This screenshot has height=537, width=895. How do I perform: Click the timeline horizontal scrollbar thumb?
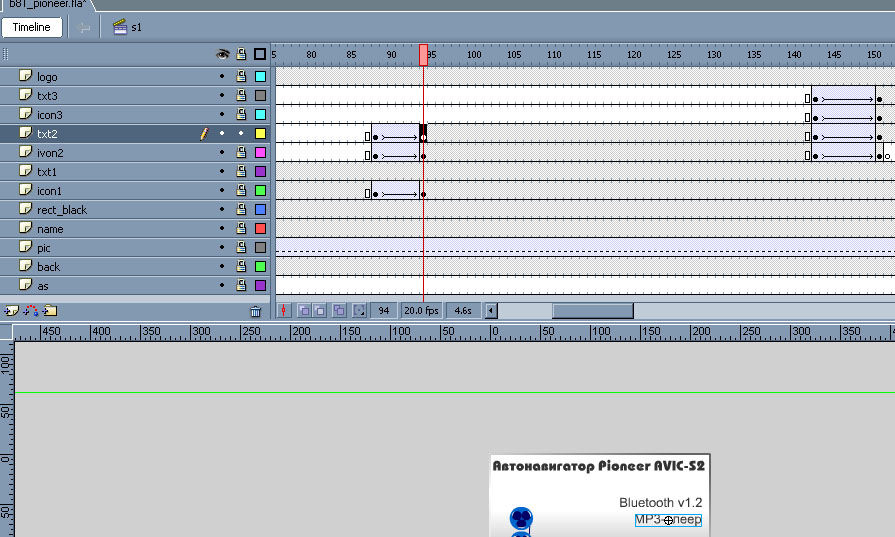click(592, 311)
